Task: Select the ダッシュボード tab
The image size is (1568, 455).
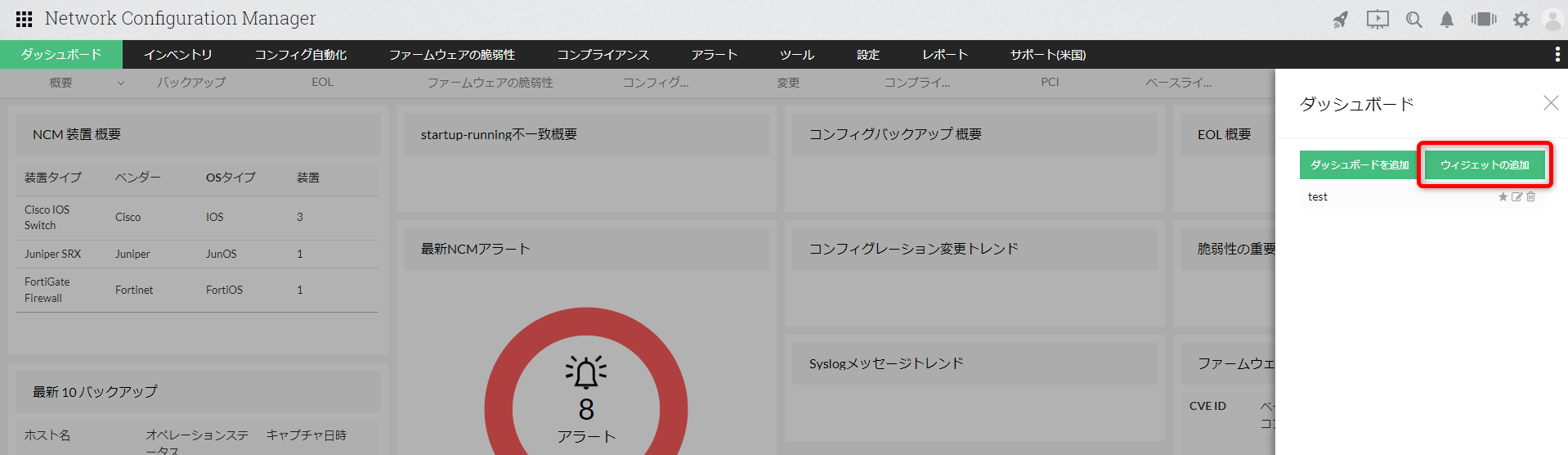Action: 61,54
